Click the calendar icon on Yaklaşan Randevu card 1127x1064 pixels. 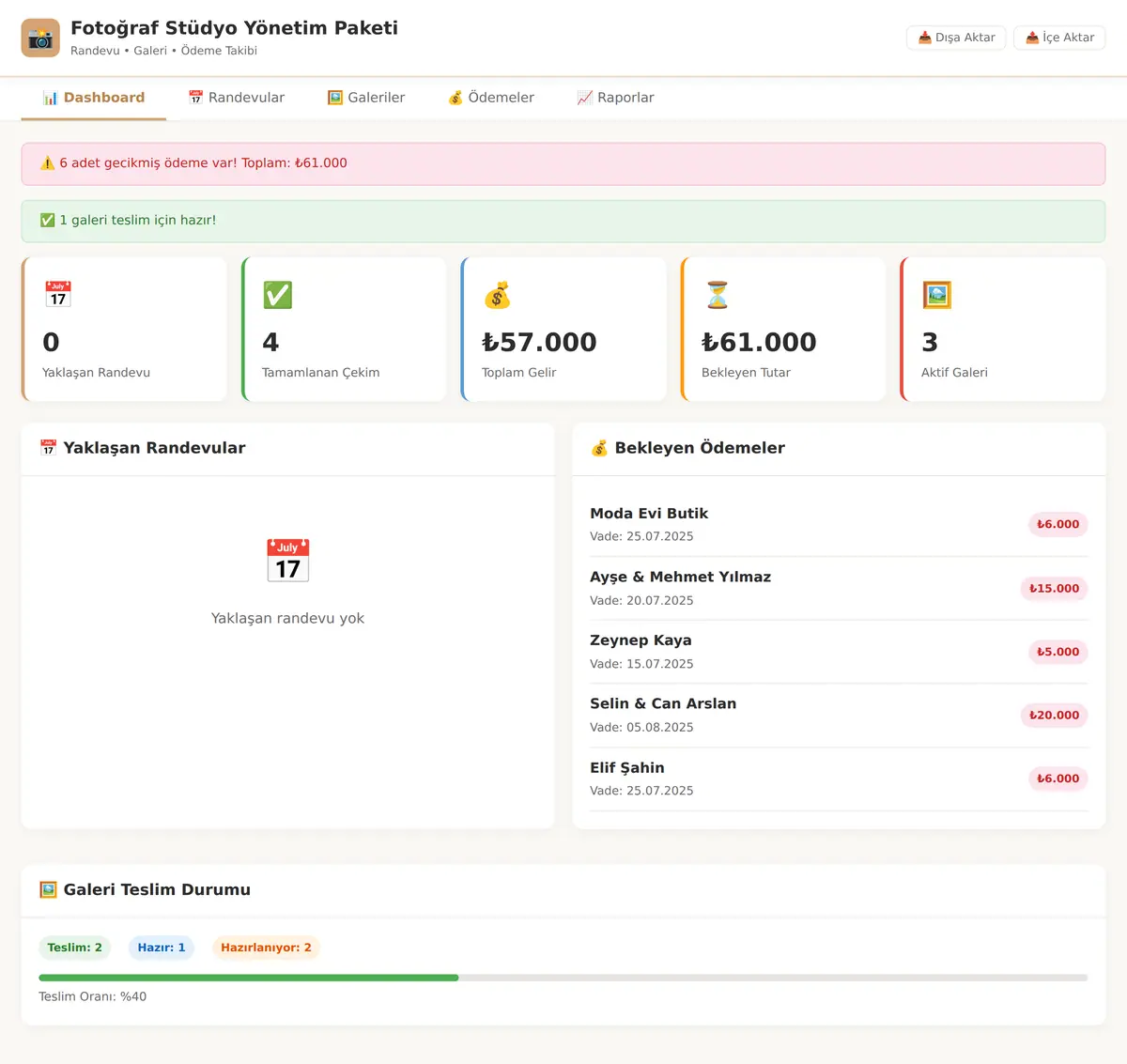[x=58, y=295]
